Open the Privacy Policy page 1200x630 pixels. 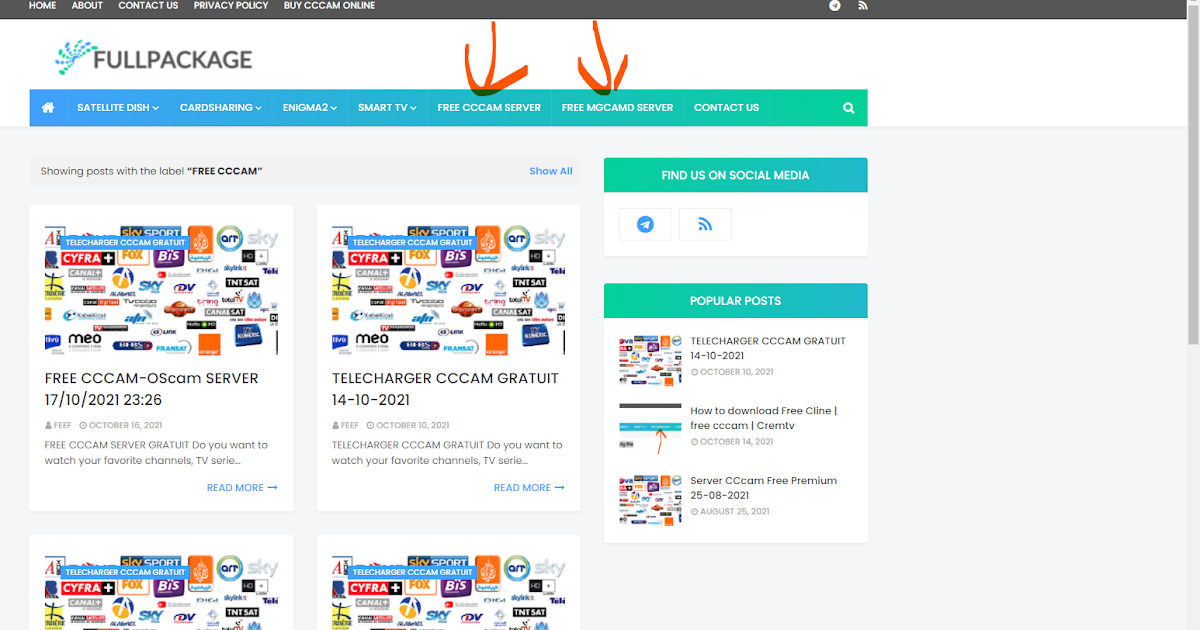point(231,6)
